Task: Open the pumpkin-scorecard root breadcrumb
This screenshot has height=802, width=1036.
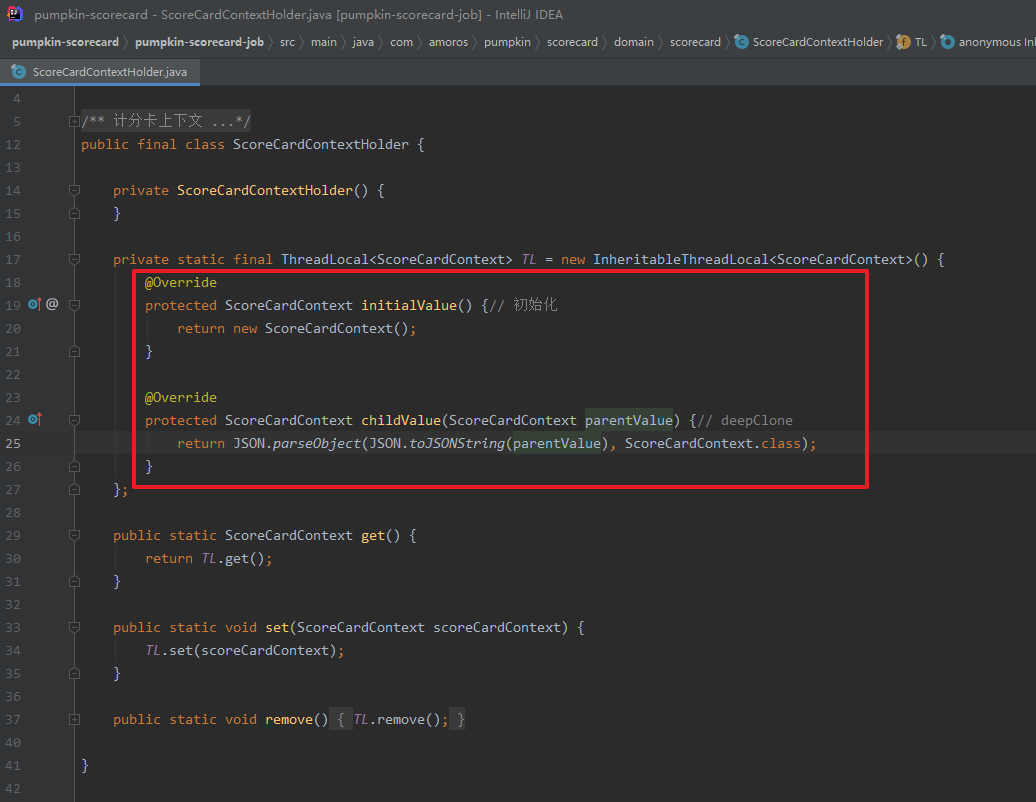Action: (x=65, y=42)
